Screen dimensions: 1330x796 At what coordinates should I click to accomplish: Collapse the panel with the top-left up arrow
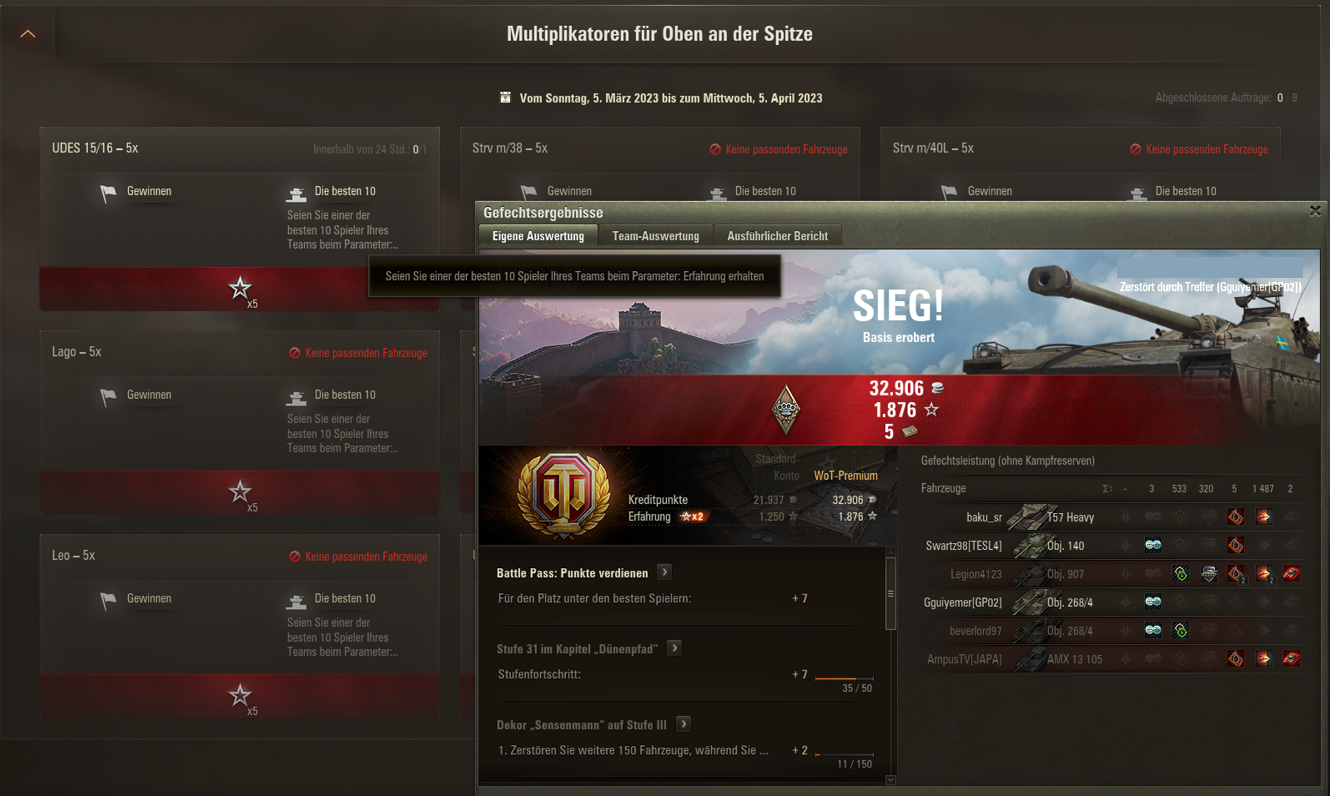pos(28,34)
